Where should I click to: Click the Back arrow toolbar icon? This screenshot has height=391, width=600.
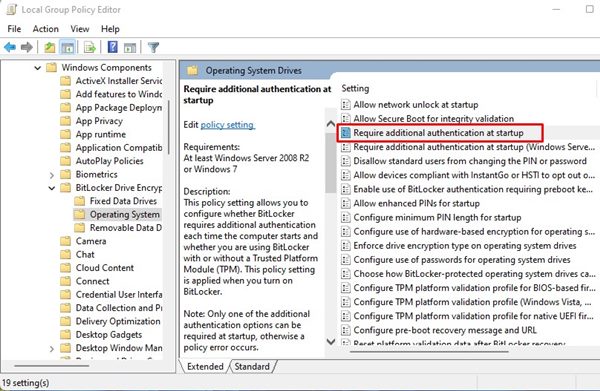point(10,47)
